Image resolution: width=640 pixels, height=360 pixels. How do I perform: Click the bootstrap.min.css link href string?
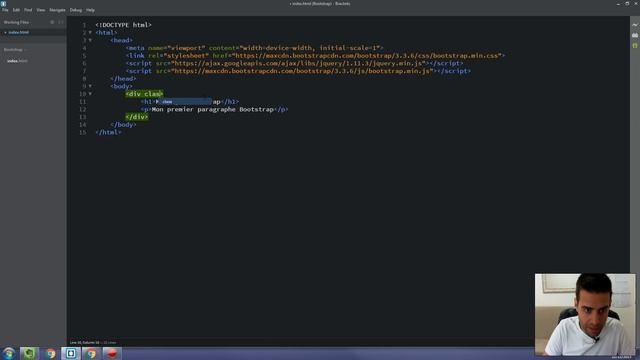point(367,56)
